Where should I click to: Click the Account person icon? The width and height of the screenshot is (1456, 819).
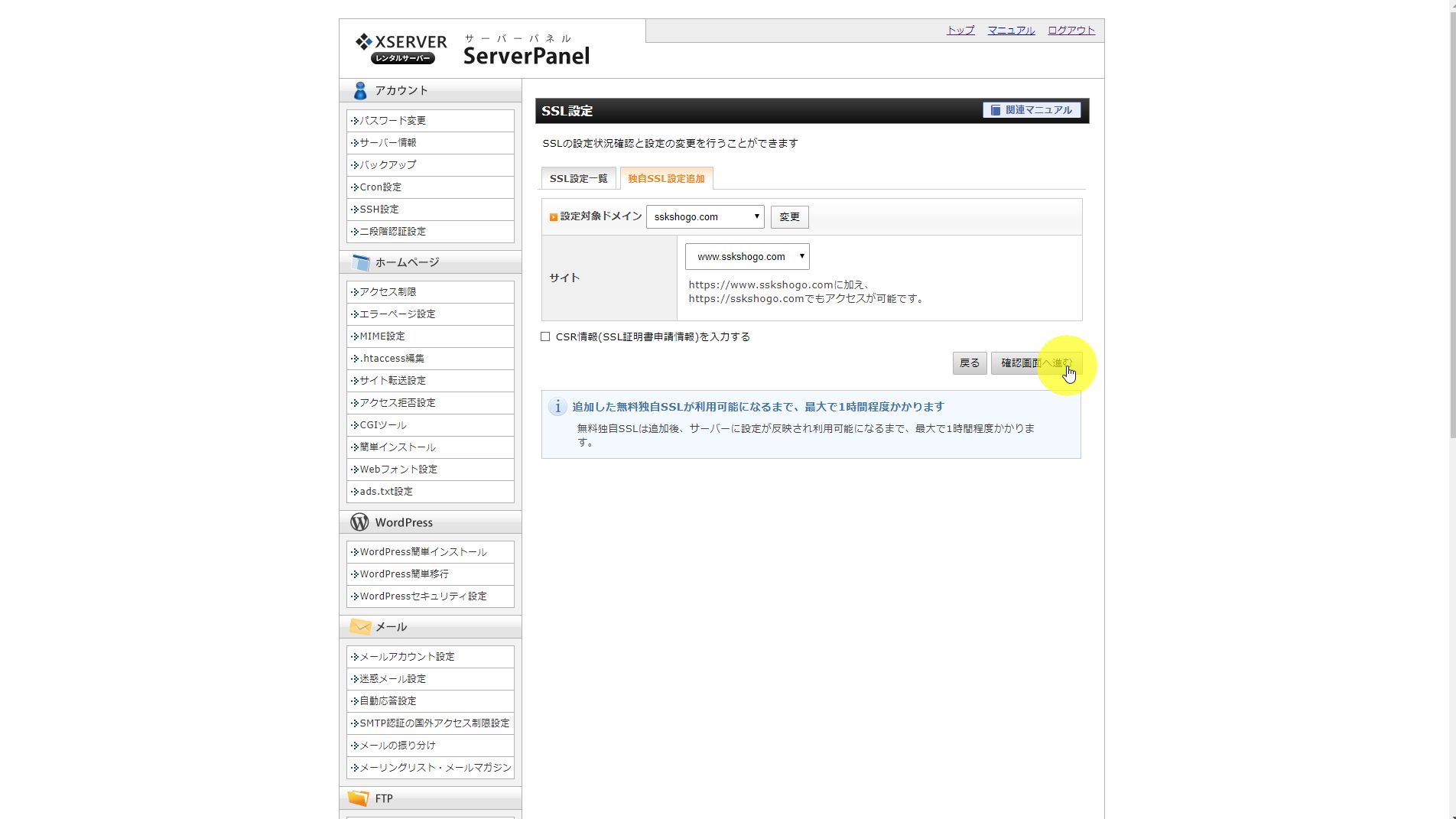359,91
